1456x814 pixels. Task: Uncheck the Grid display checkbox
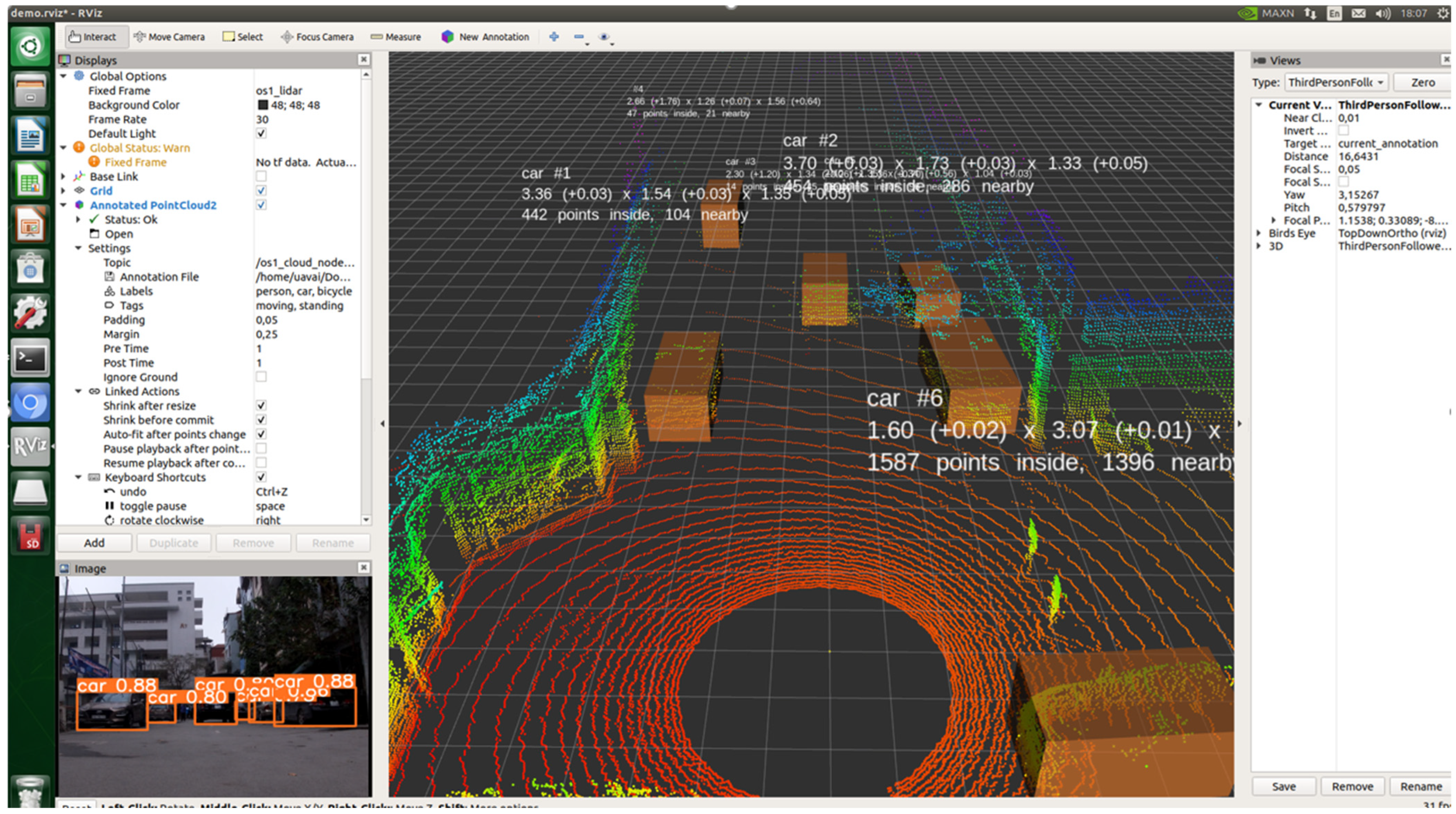[x=261, y=191]
